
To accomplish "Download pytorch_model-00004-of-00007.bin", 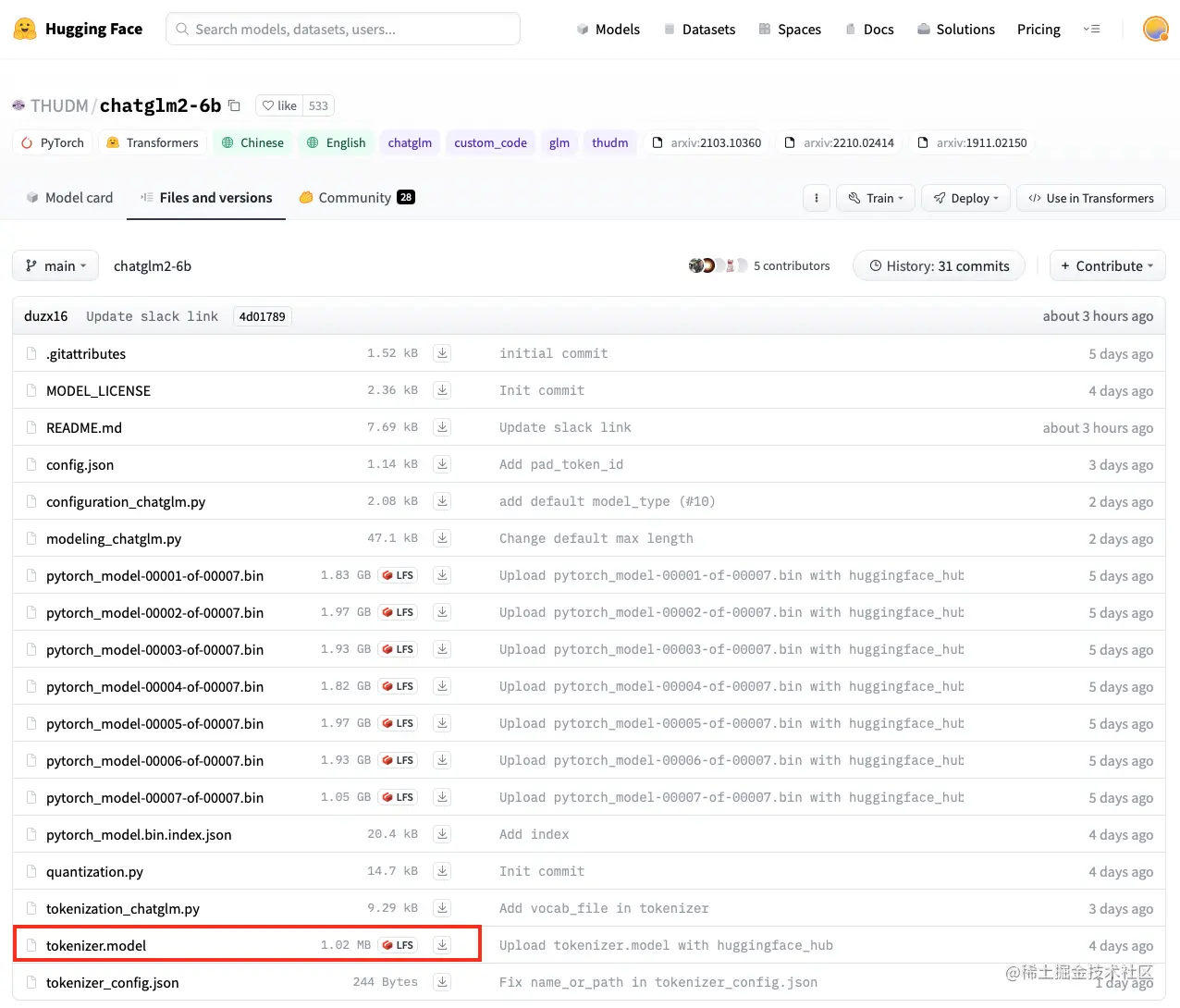I will (443, 686).
